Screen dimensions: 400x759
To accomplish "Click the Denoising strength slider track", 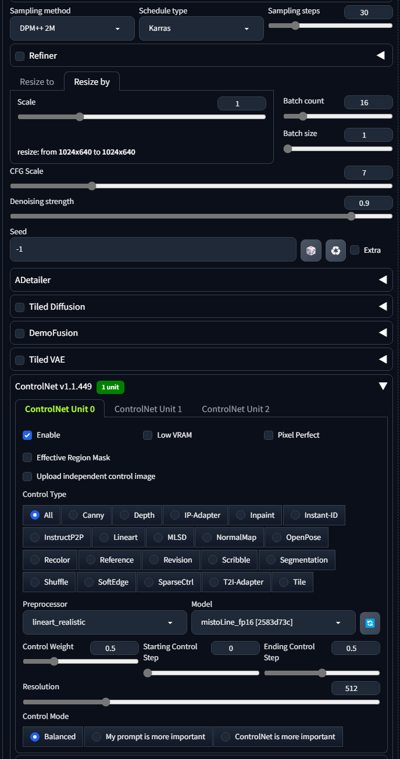I will click(201, 216).
